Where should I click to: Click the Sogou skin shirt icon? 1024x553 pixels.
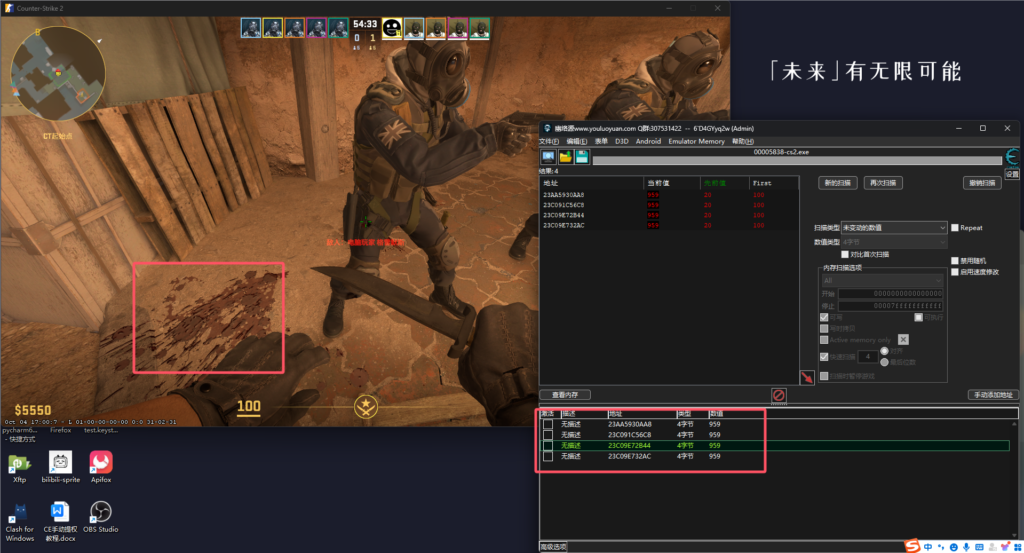click(1005, 547)
